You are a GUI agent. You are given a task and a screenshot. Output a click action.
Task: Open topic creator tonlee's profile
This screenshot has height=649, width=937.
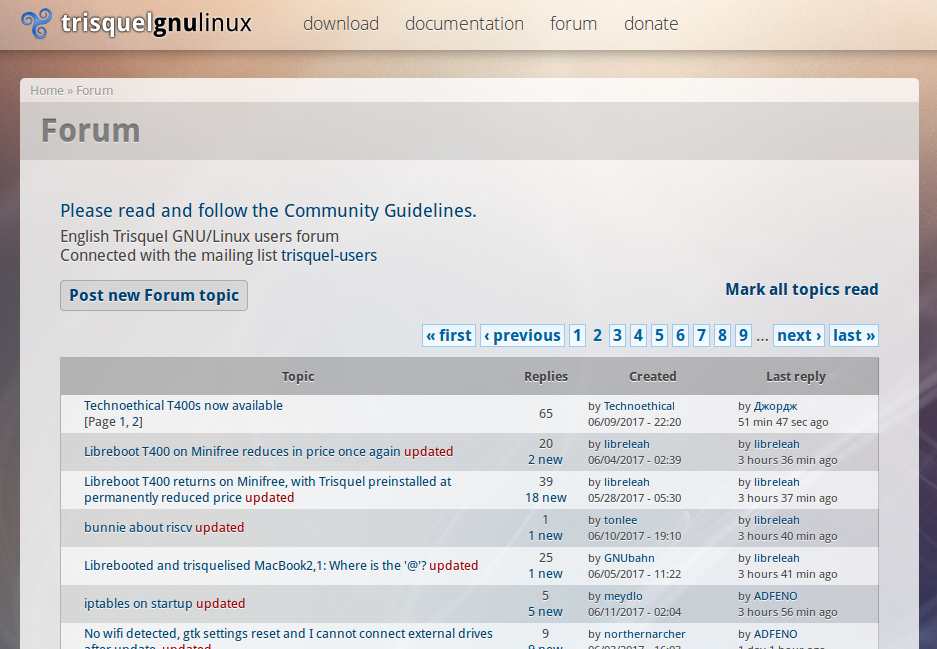pos(620,521)
